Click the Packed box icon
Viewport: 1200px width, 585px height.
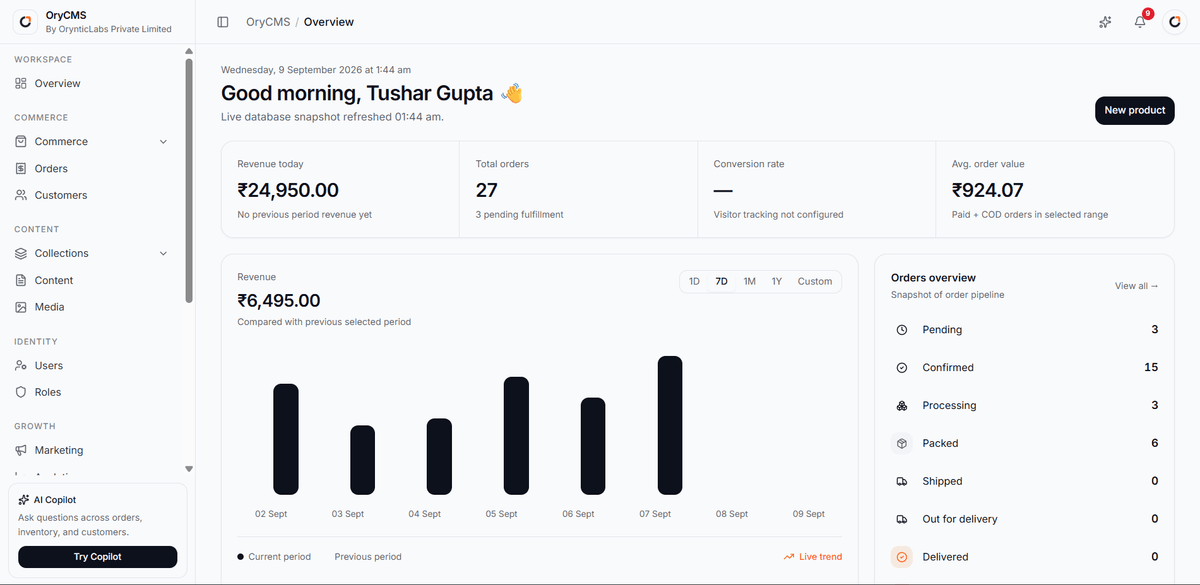click(902, 443)
